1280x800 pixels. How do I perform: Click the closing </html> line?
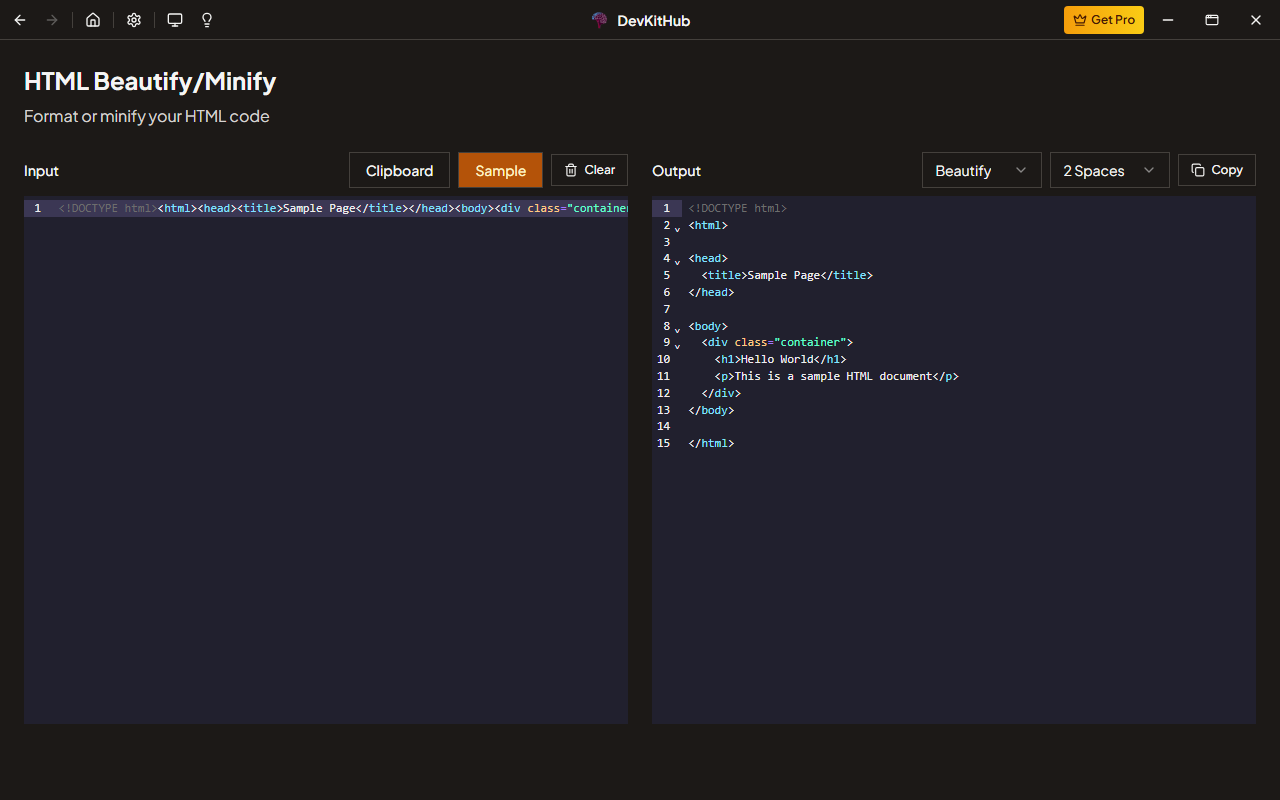711,443
